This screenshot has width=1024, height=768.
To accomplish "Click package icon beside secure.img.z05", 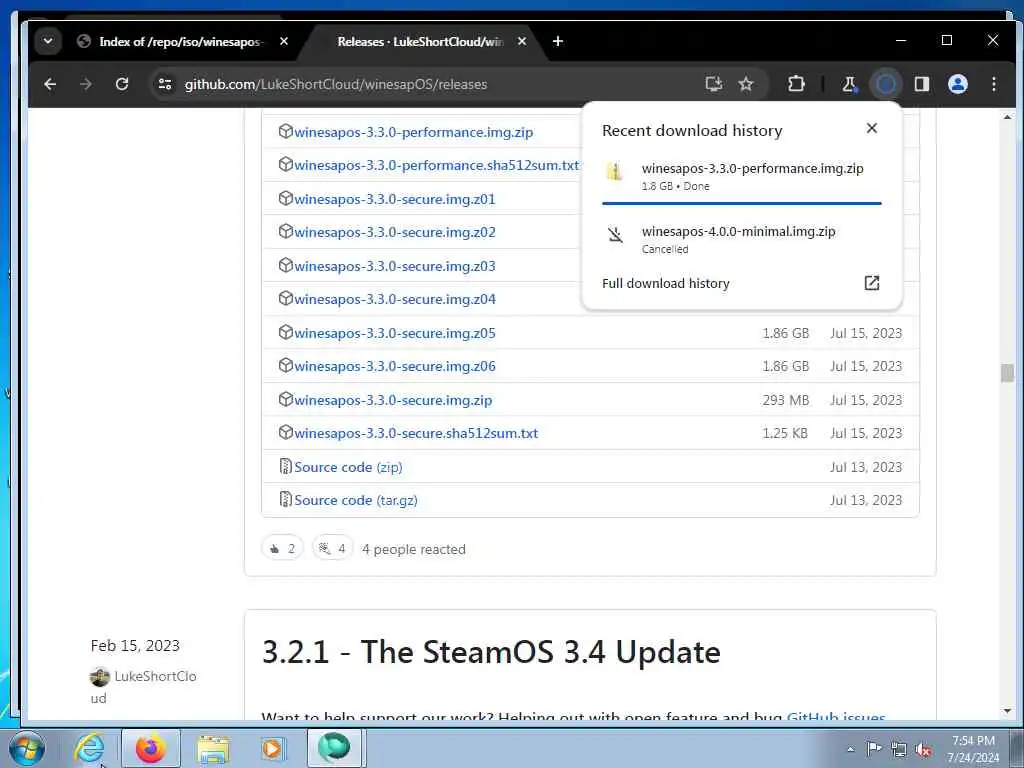I will pos(285,332).
